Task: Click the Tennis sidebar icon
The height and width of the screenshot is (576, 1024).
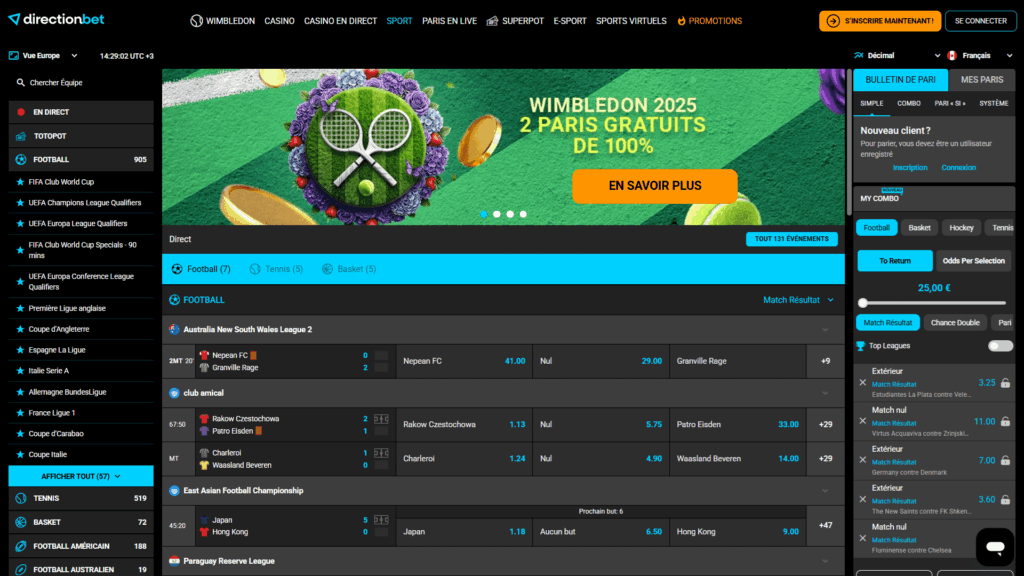Action: [21, 498]
